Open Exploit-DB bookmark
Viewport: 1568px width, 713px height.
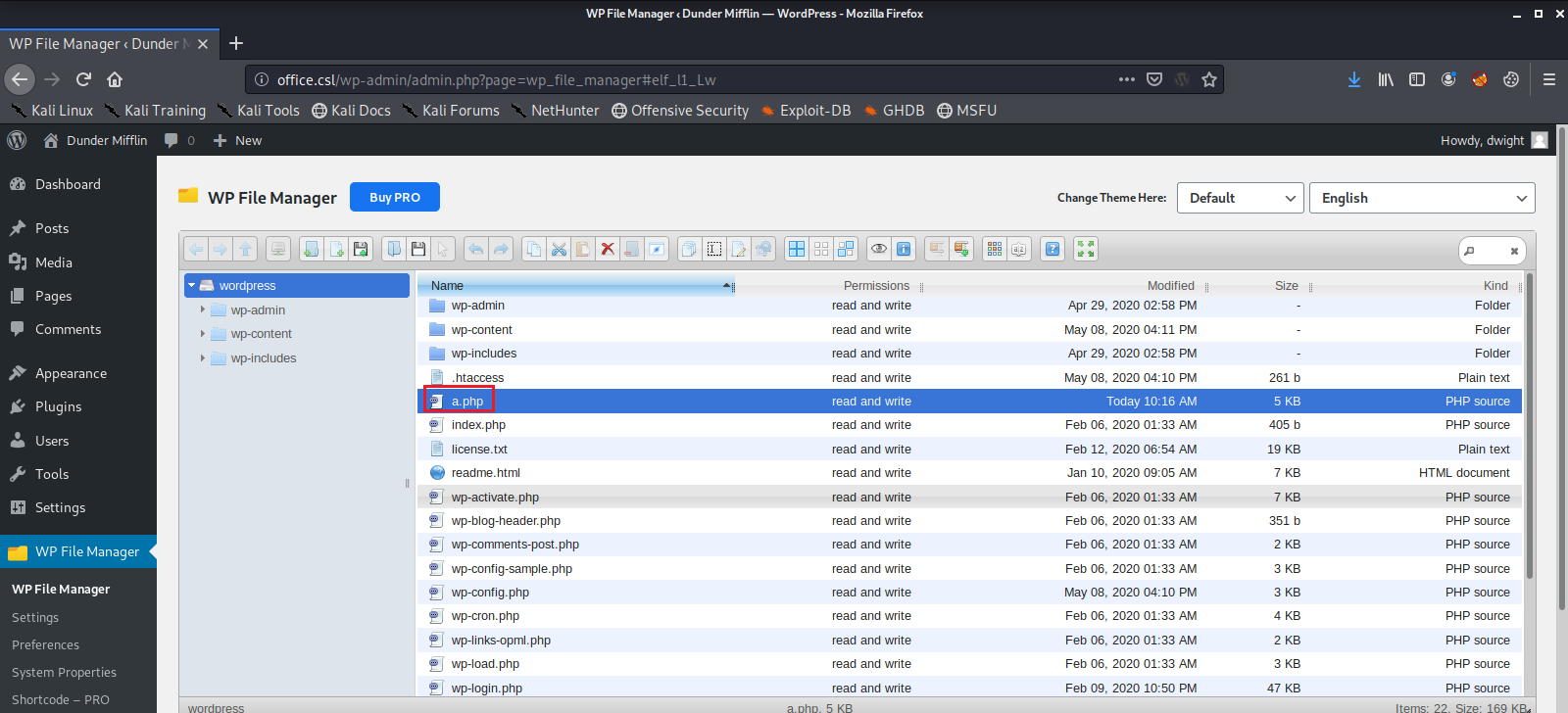[x=806, y=111]
